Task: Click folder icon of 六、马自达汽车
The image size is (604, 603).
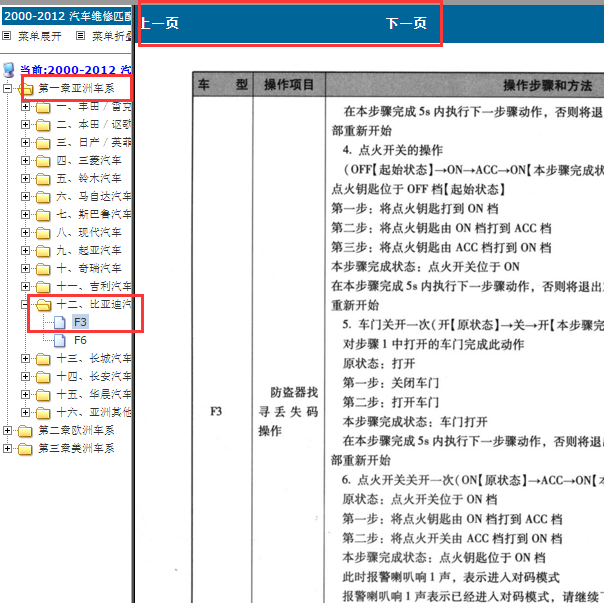Action: (43, 197)
